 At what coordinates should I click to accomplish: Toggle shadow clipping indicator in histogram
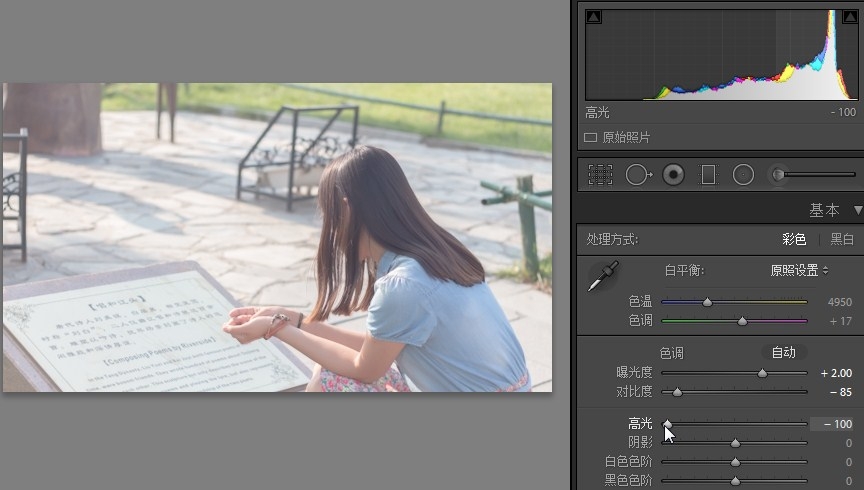click(593, 16)
